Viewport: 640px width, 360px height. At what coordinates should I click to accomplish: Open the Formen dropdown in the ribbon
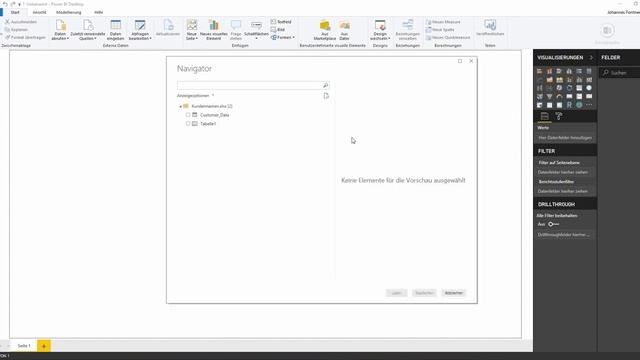(x=282, y=37)
